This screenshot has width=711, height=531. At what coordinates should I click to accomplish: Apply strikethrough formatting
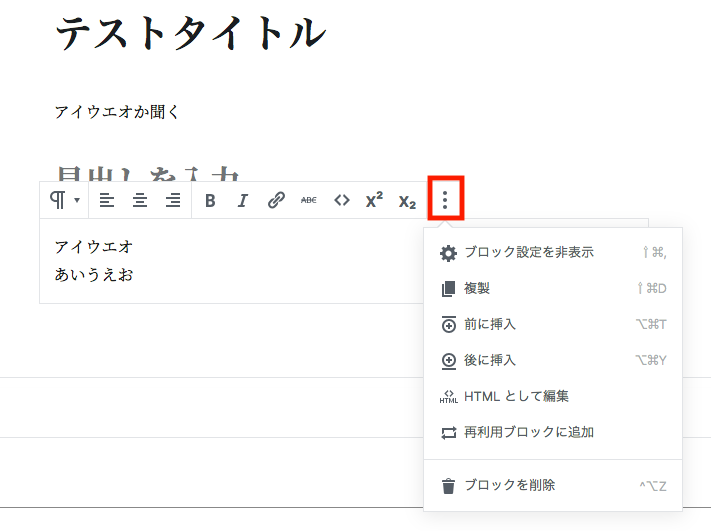[309, 201]
